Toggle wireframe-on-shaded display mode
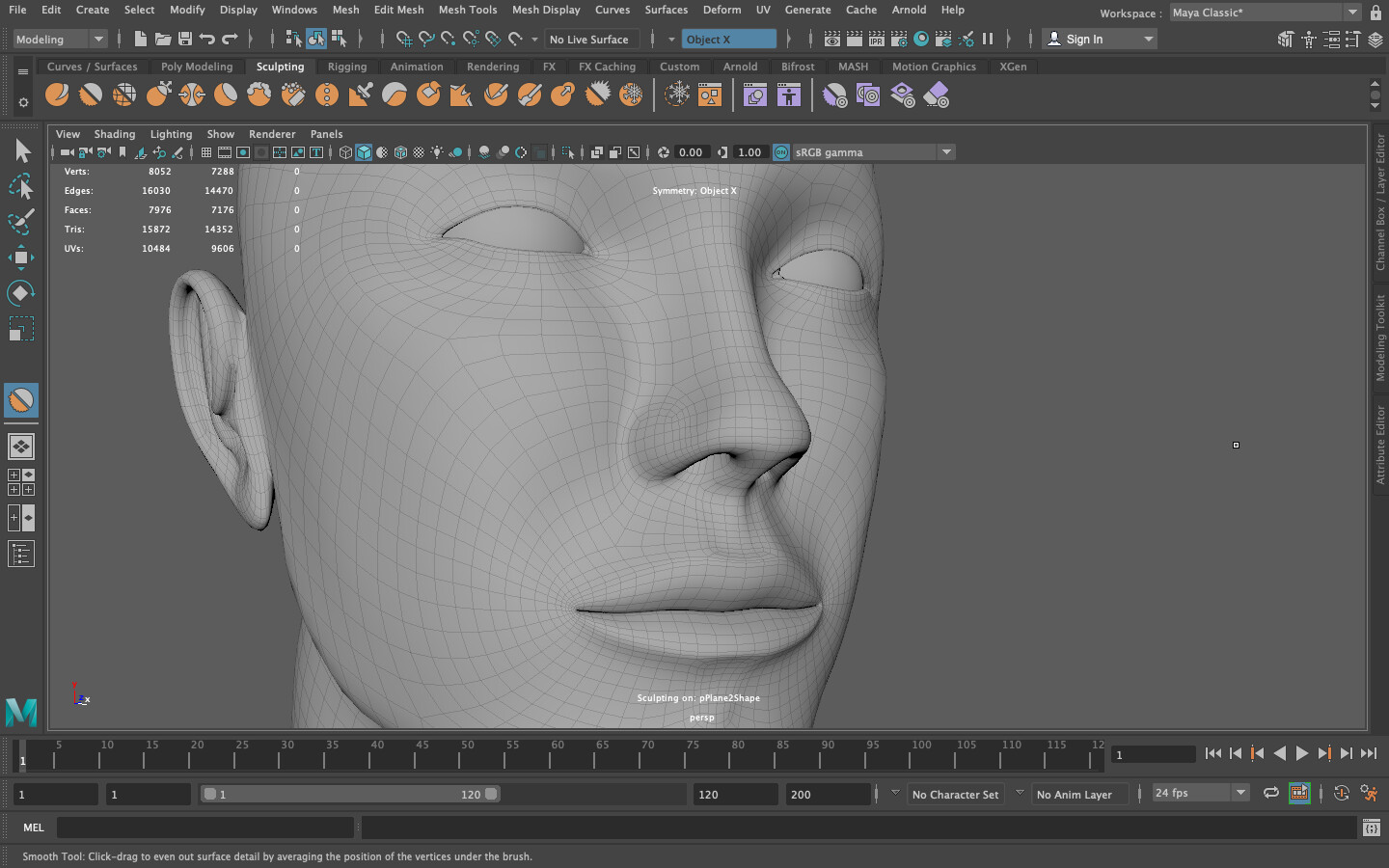This screenshot has width=1389, height=868. pyautogui.click(x=400, y=152)
